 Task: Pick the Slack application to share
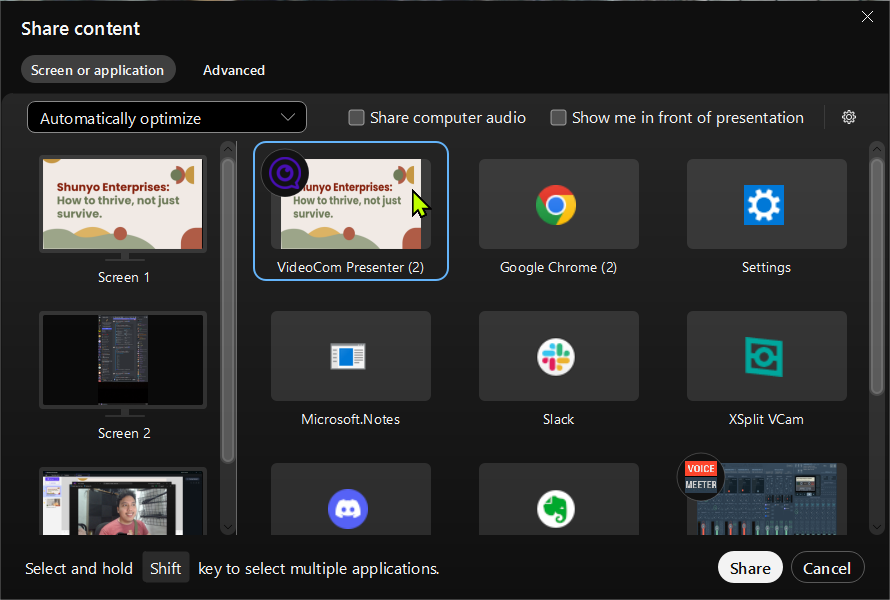click(x=559, y=356)
